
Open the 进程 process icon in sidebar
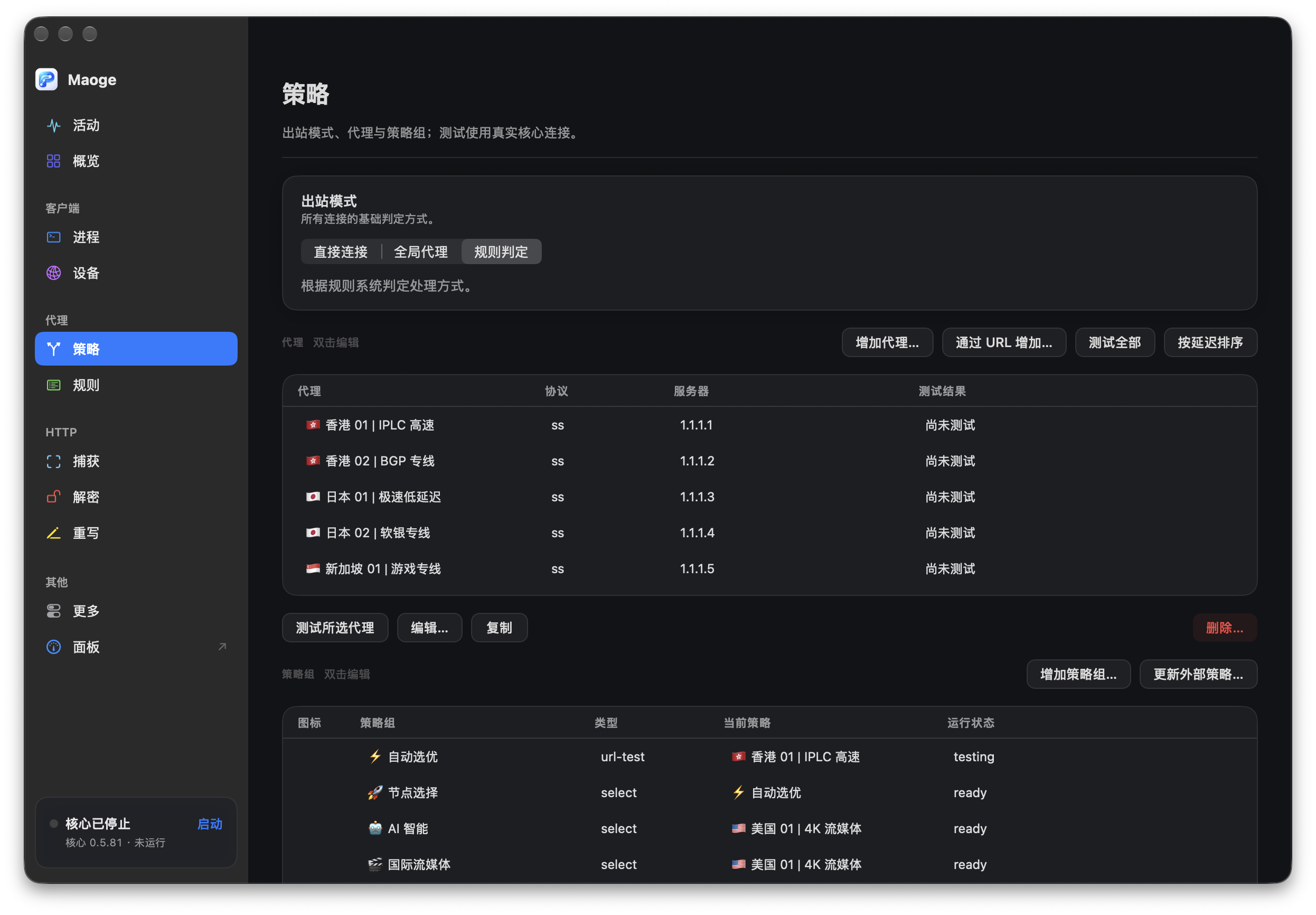click(53, 237)
